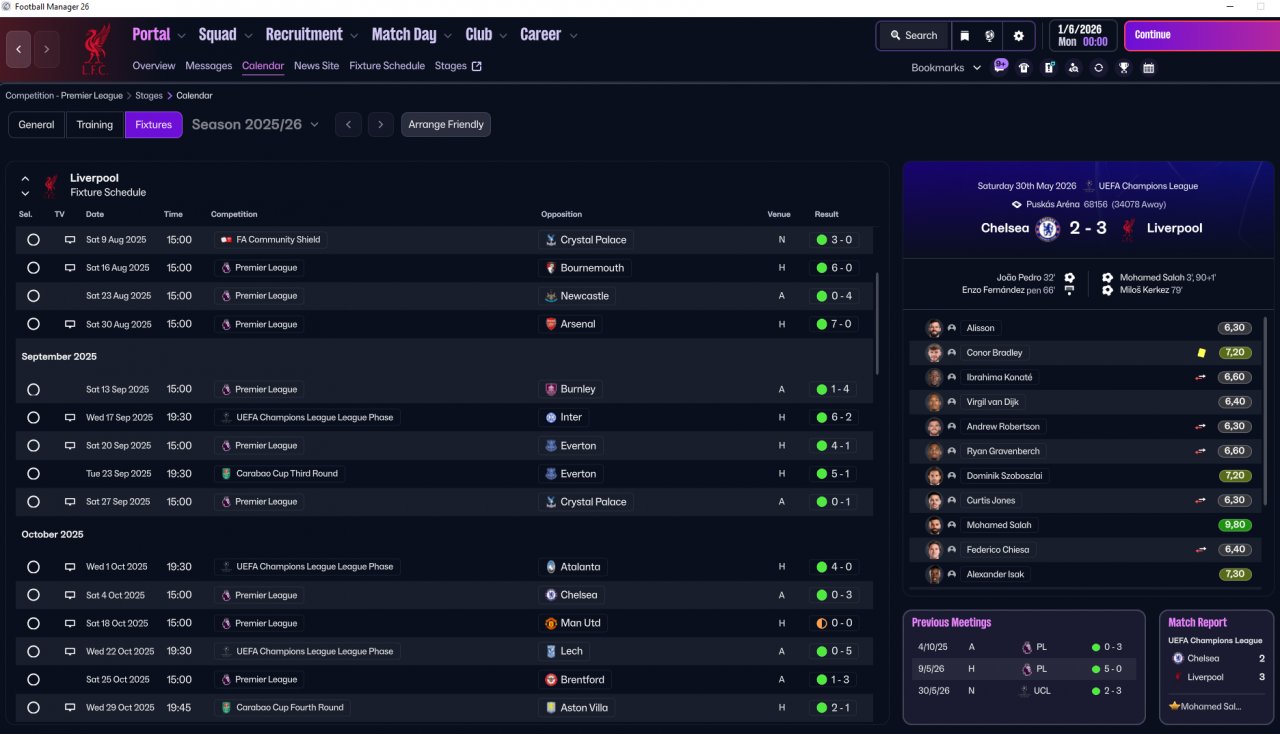Select the Newcastle fixture radio button
Image resolution: width=1280 pixels, height=734 pixels.
[x=33, y=296]
